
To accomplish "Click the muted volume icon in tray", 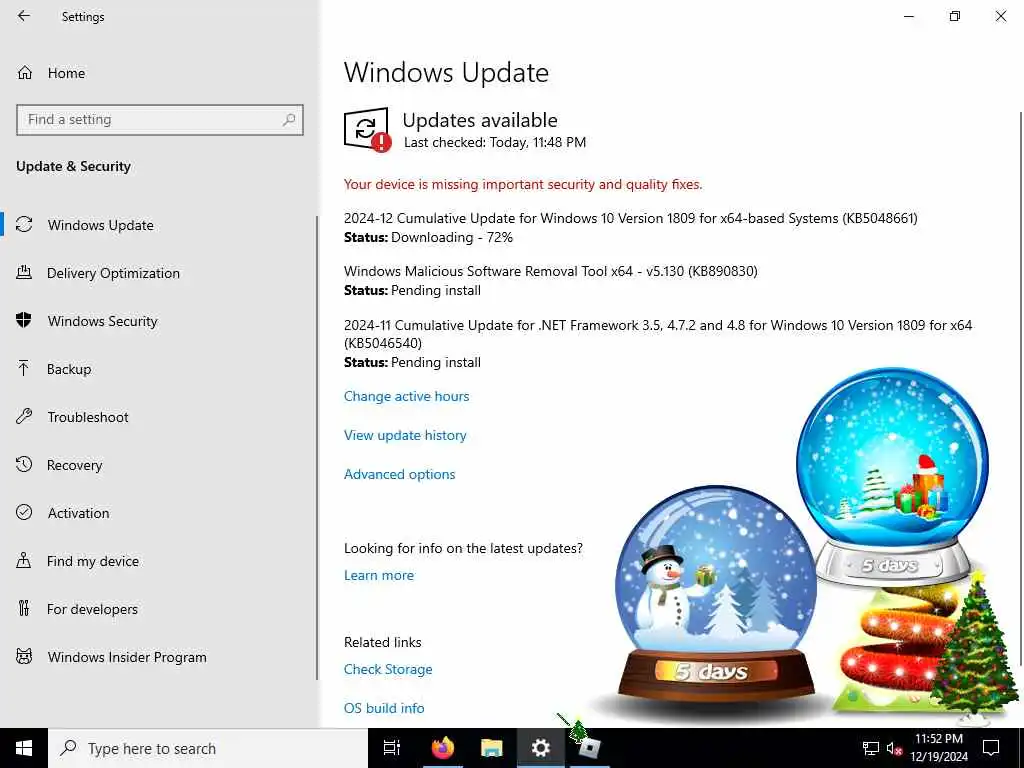I will pos(894,748).
